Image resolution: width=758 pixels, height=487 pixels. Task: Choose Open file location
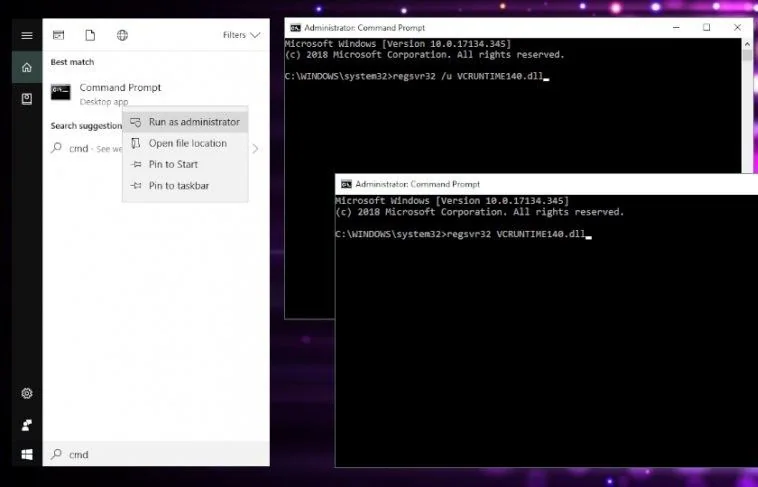tap(185, 143)
